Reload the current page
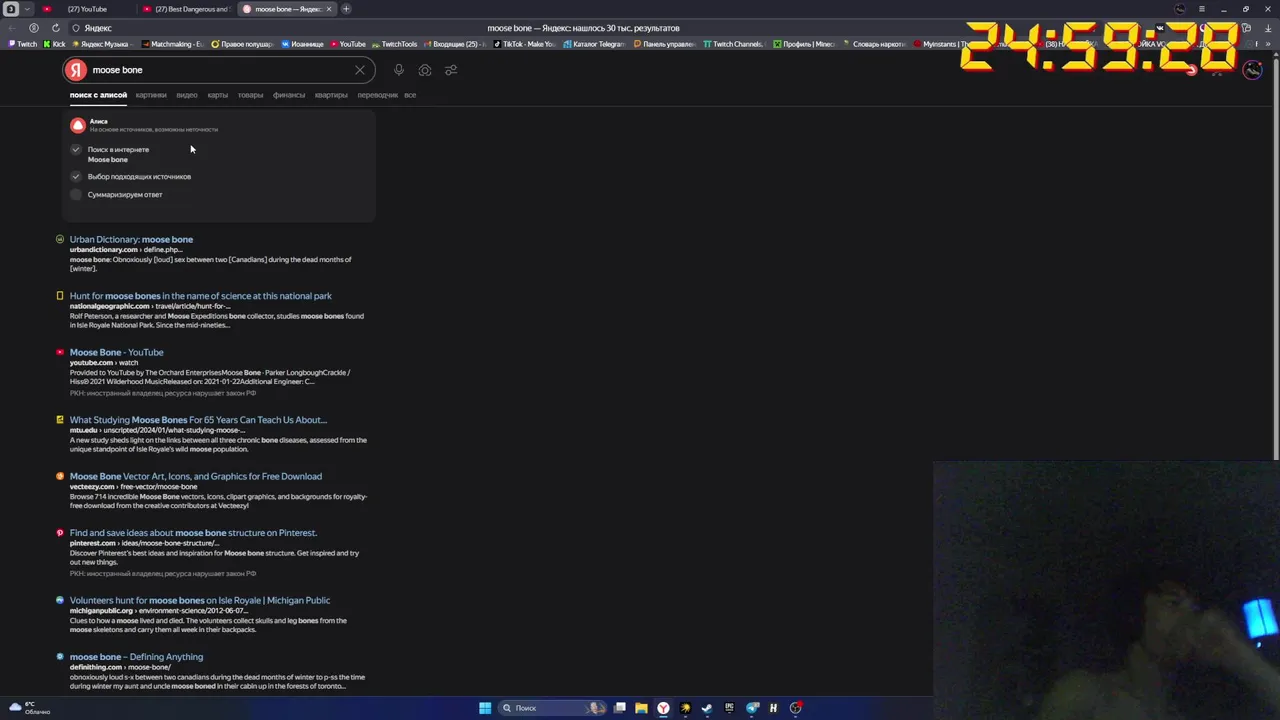The image size is (1280, 720). pos(56,28)
